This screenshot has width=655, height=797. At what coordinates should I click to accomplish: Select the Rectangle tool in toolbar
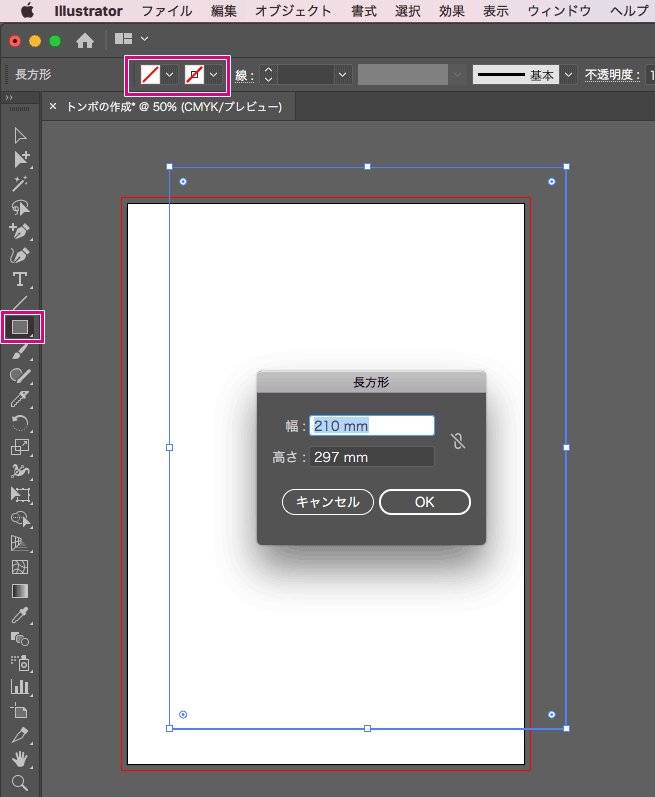pos(20,327)
